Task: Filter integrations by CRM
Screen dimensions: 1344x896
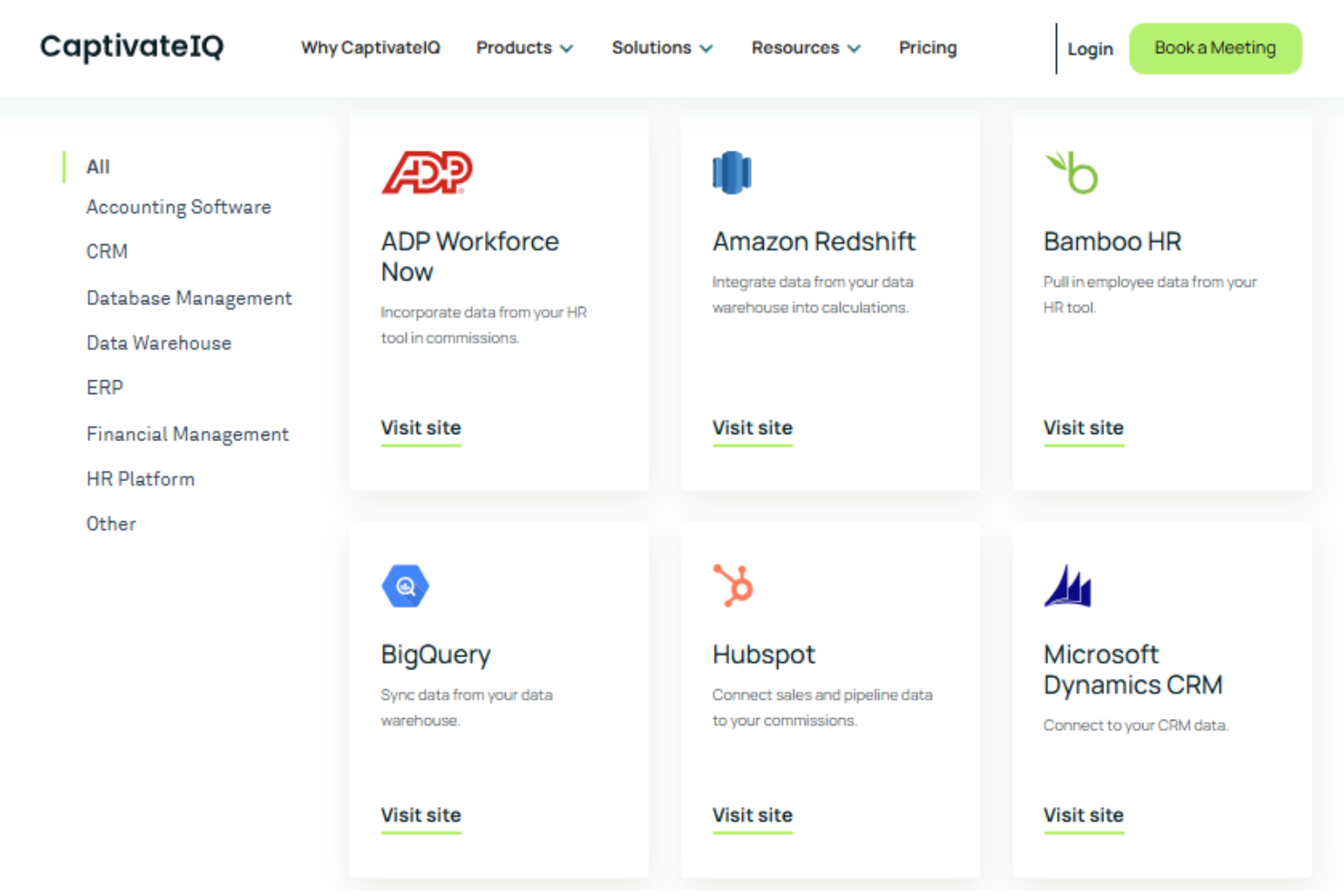Action: pyautogui.click(x=107, y=251)
